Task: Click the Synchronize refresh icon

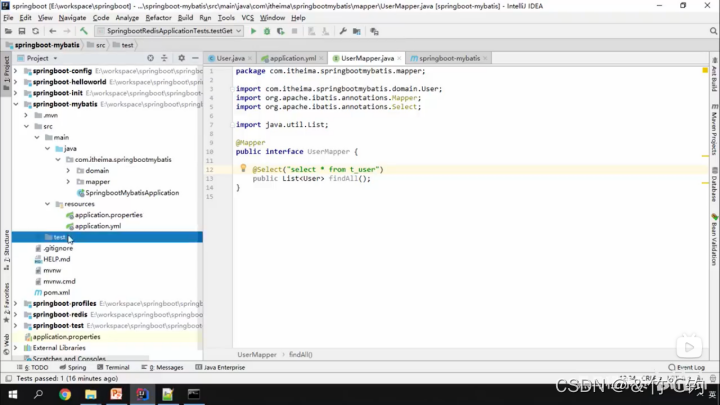Action: 35,31
